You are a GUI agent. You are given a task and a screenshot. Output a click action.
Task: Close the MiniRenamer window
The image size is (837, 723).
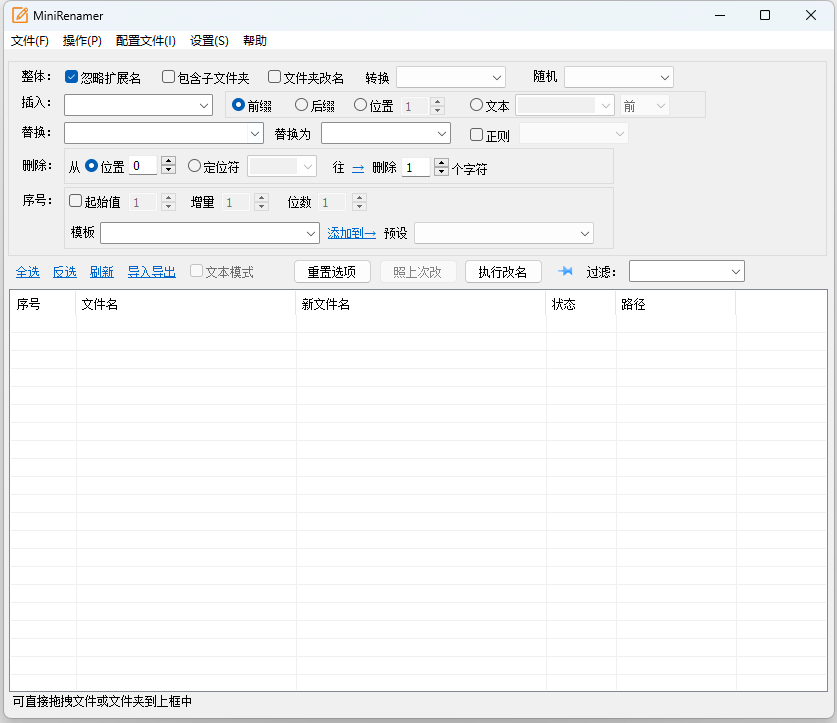(x=811, y=15)
